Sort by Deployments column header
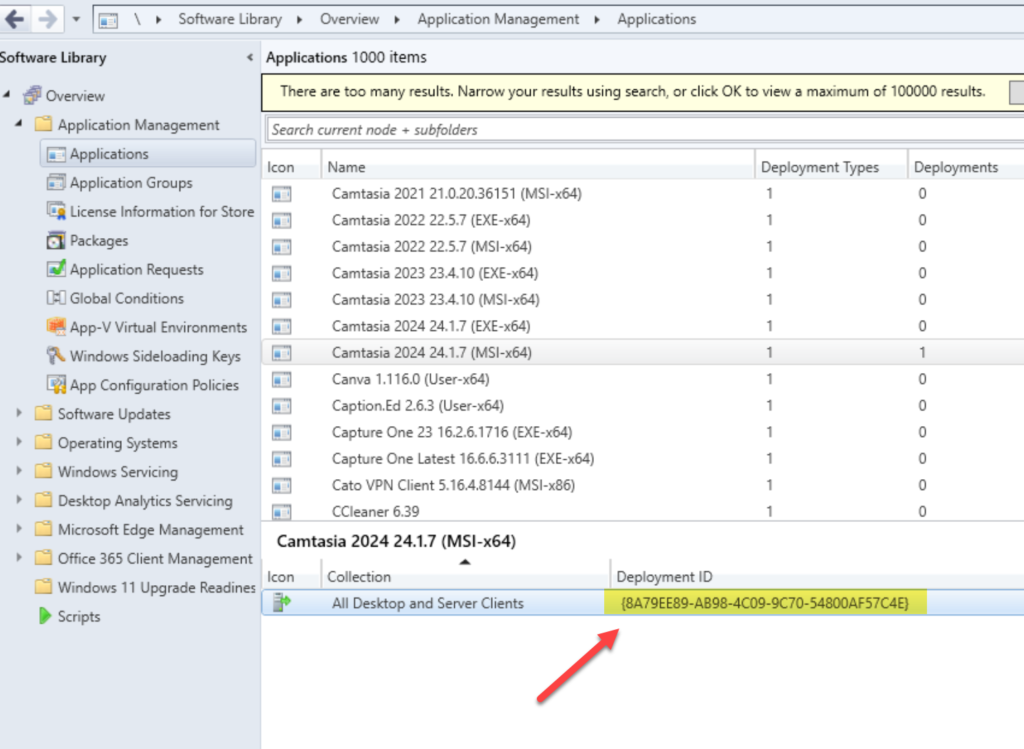This screenshot has width=1024, height=749. pos(967,167)
